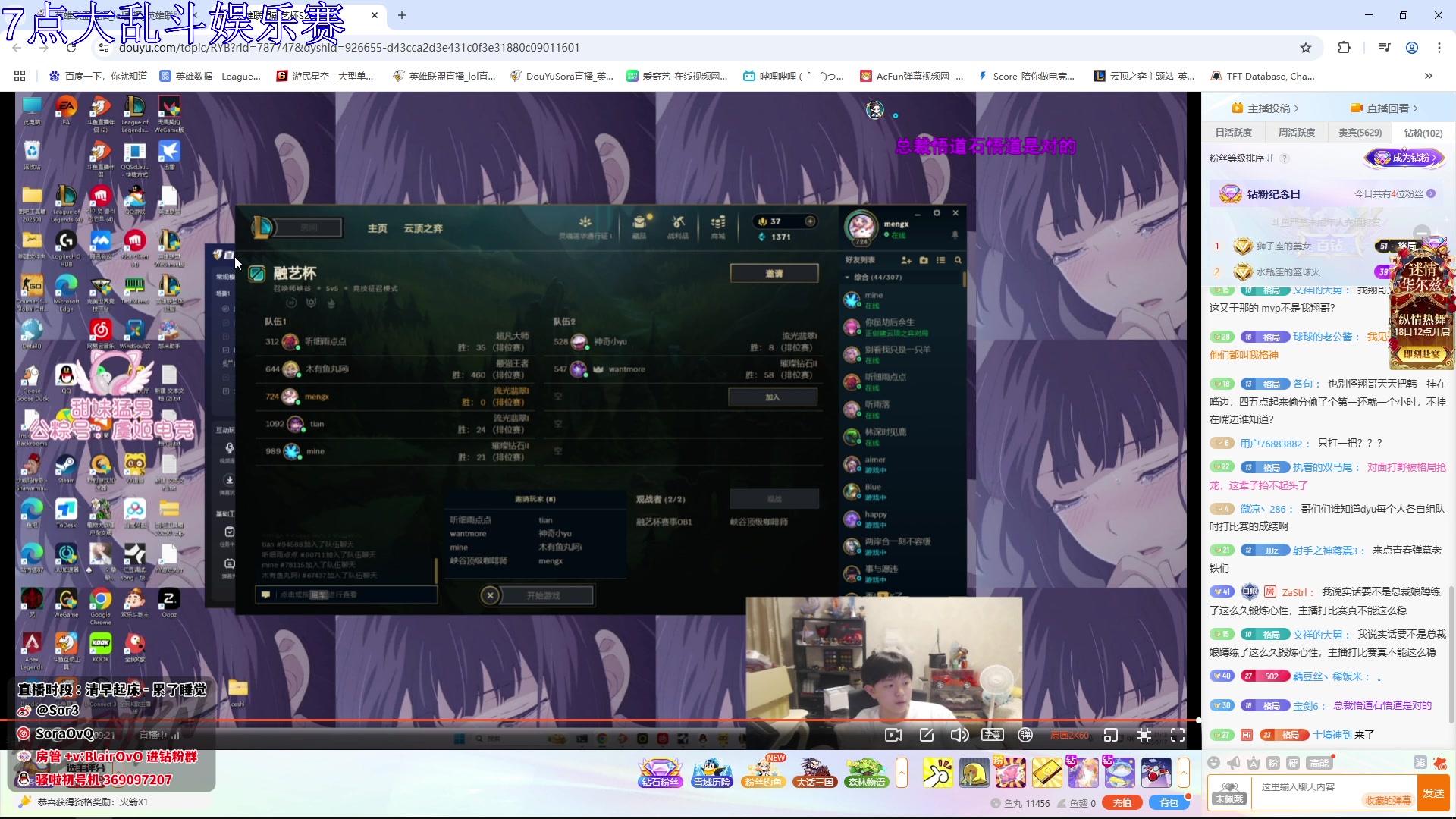Open the 原画2K60 quality dropdown
Viewport: 1456px width, 819px height.
pos(1069,736)
